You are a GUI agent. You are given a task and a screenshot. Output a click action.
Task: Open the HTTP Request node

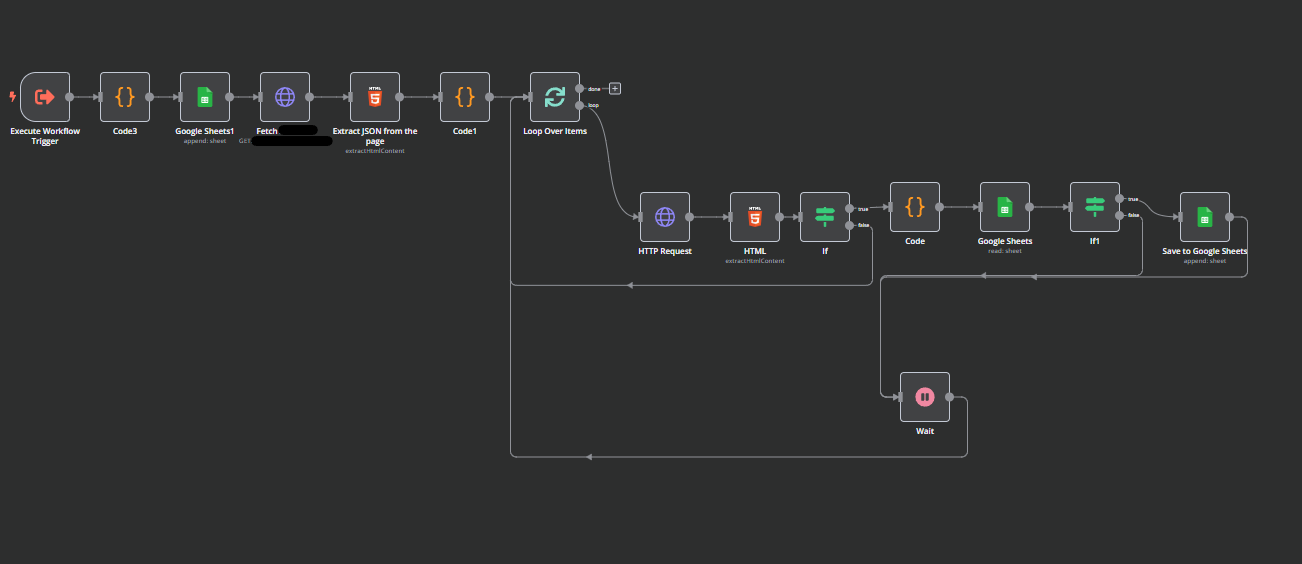click(665, 217)
